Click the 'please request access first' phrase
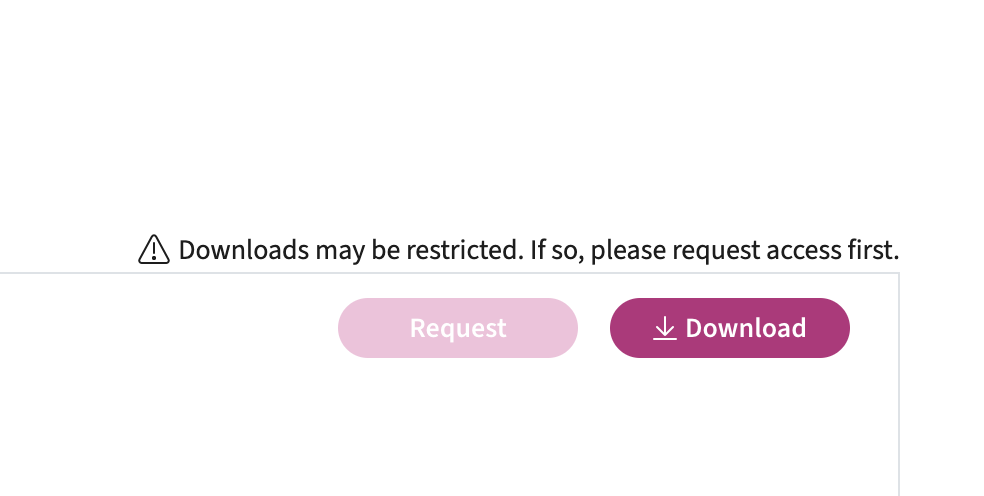Image resolution: width=984 pixels, height=496 pixels. 745,251
